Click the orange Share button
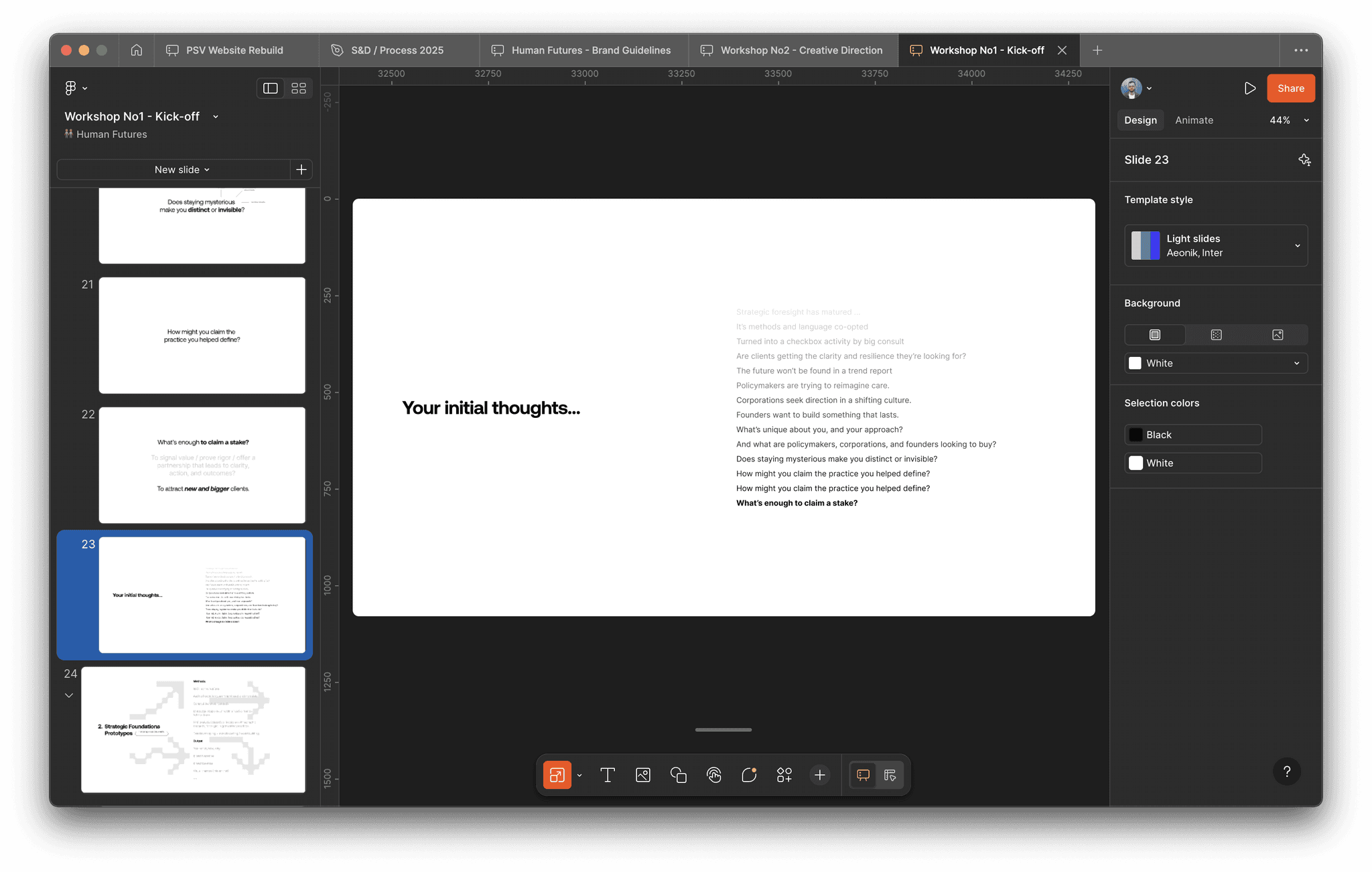 (x=1290, y=88)
